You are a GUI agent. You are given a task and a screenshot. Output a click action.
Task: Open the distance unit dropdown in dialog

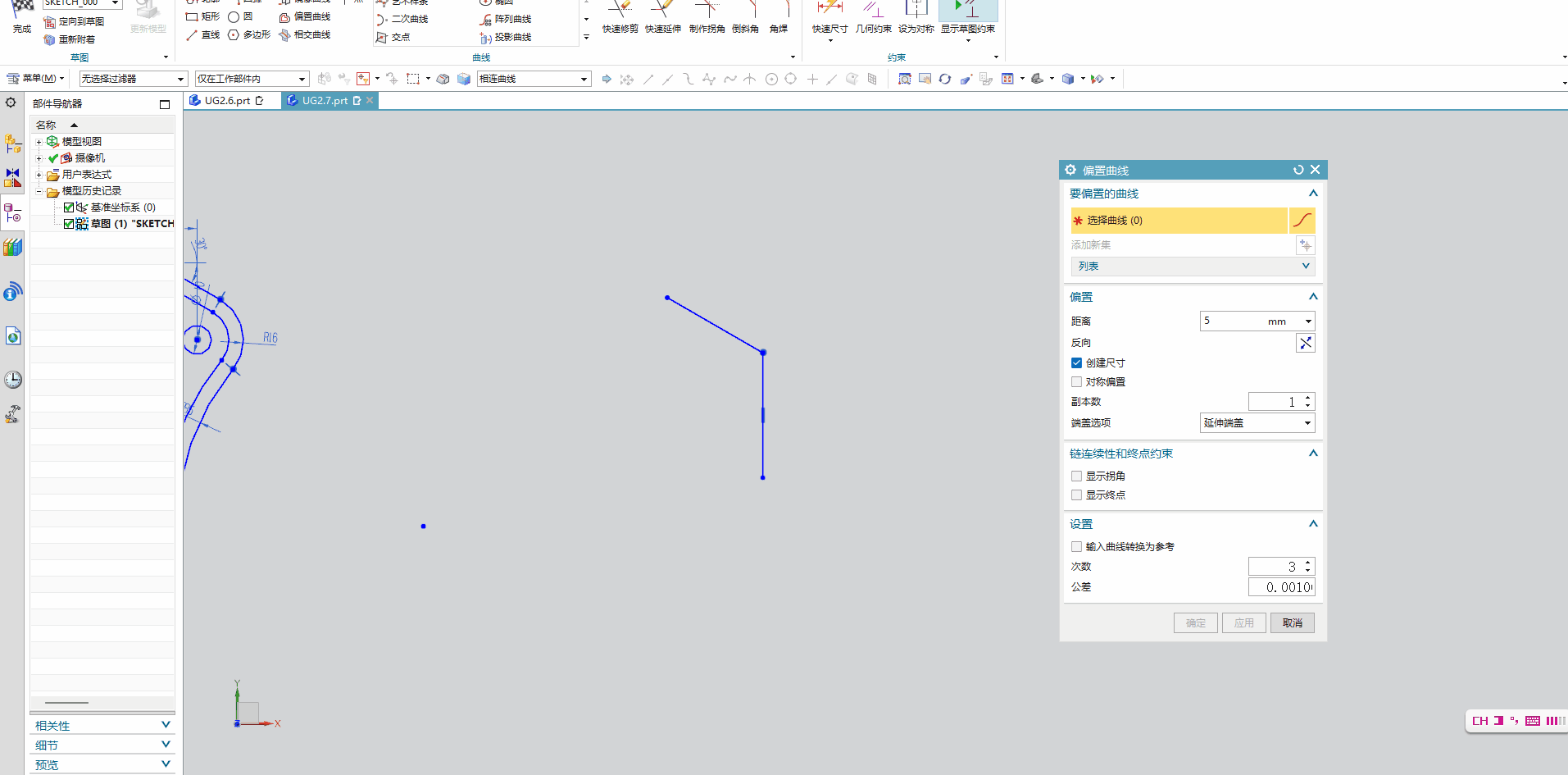[1308, 321]
